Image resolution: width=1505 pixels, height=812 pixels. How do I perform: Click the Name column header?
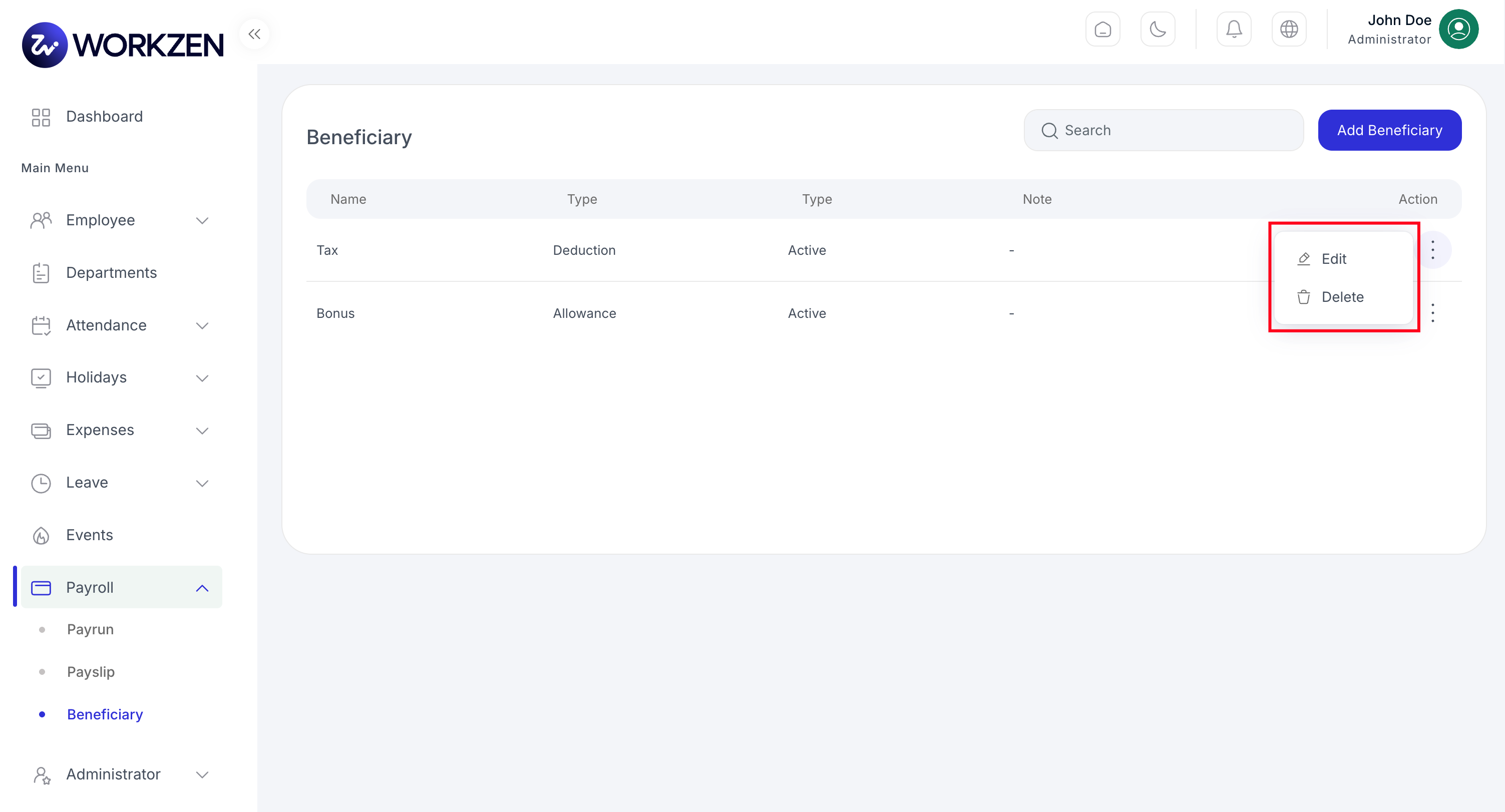click(348, 199)
